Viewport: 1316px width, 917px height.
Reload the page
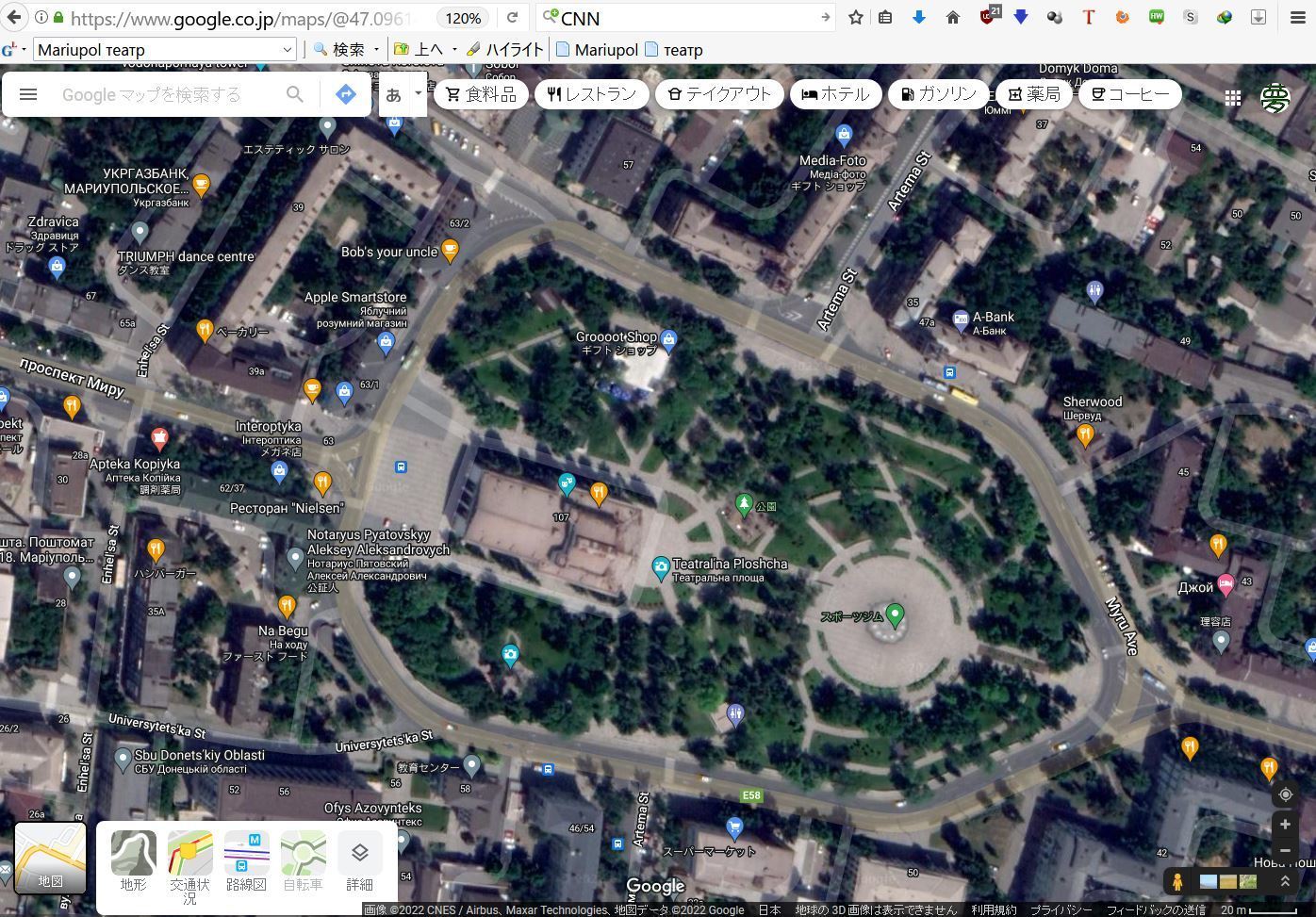click(x=512, y=17)
